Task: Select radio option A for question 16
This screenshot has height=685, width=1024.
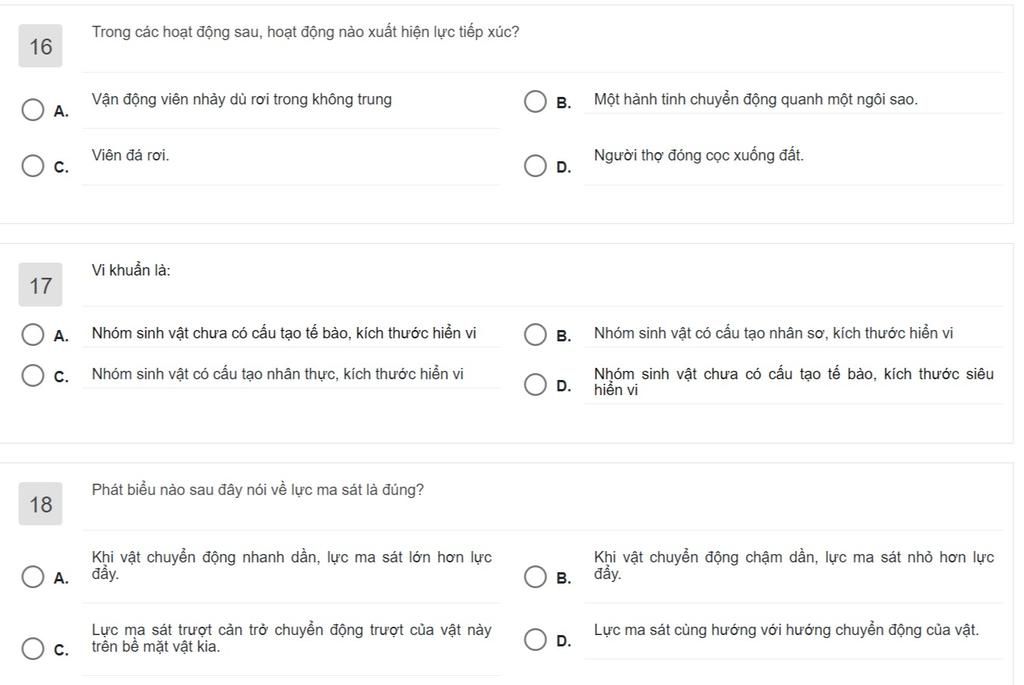Action: click(x=33, y=110)
